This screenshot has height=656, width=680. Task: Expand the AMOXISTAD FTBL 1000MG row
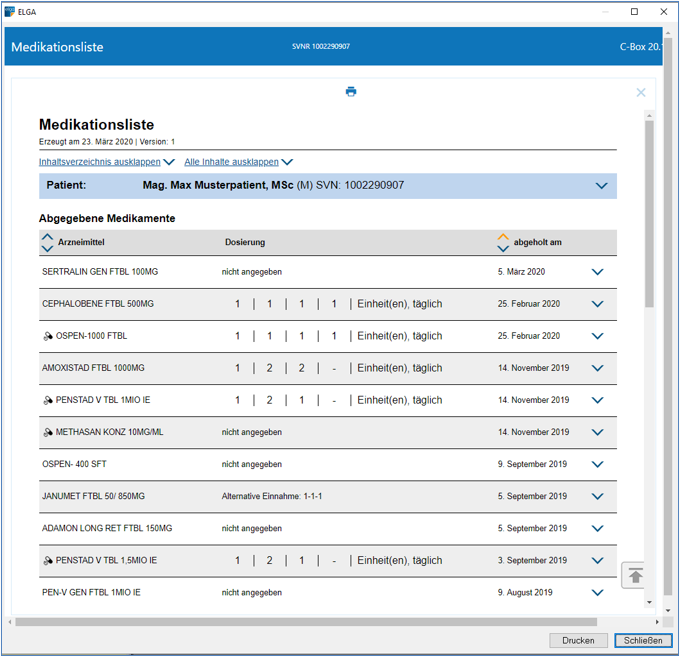[x=598, y=368]
